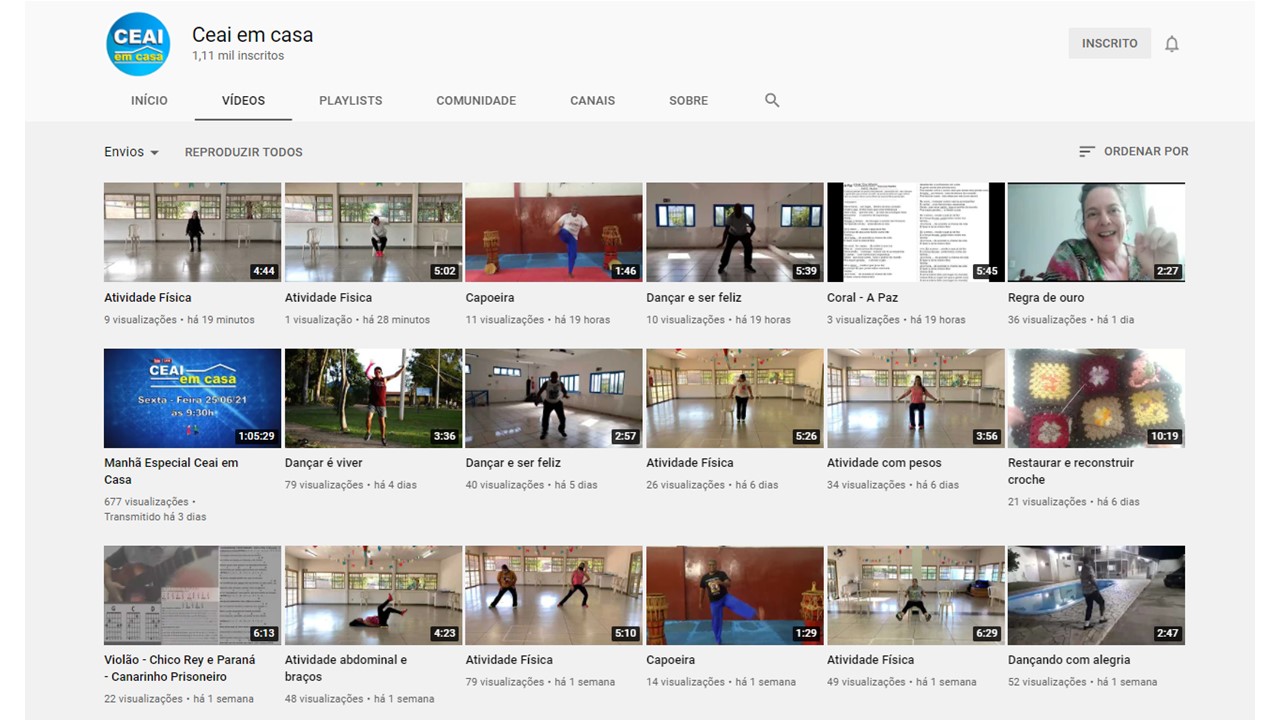Select the VÍDEOS tab
The width and height of the screenshot is (1280, 720).
click(x=244, y=100)
